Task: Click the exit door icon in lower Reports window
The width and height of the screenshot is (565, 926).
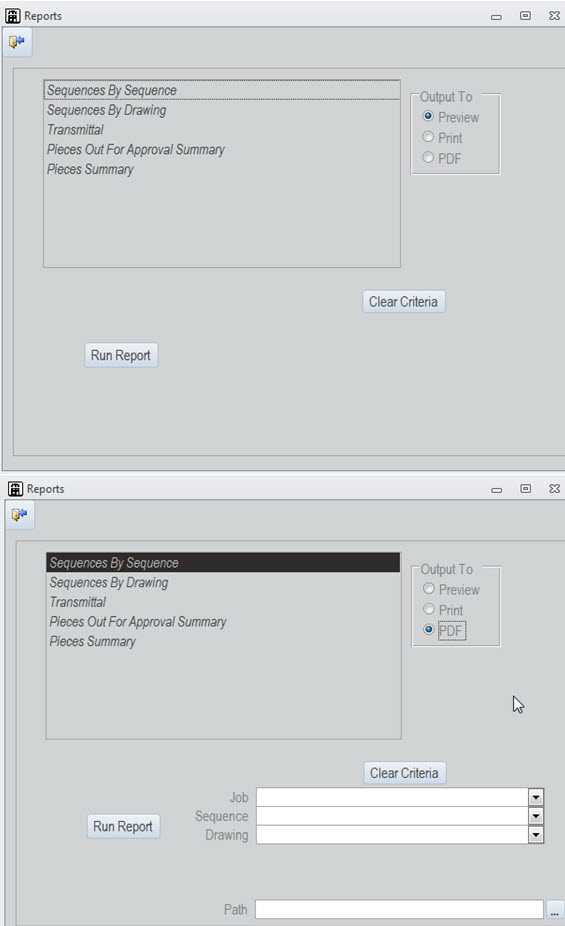Action: tap(19, 514)
